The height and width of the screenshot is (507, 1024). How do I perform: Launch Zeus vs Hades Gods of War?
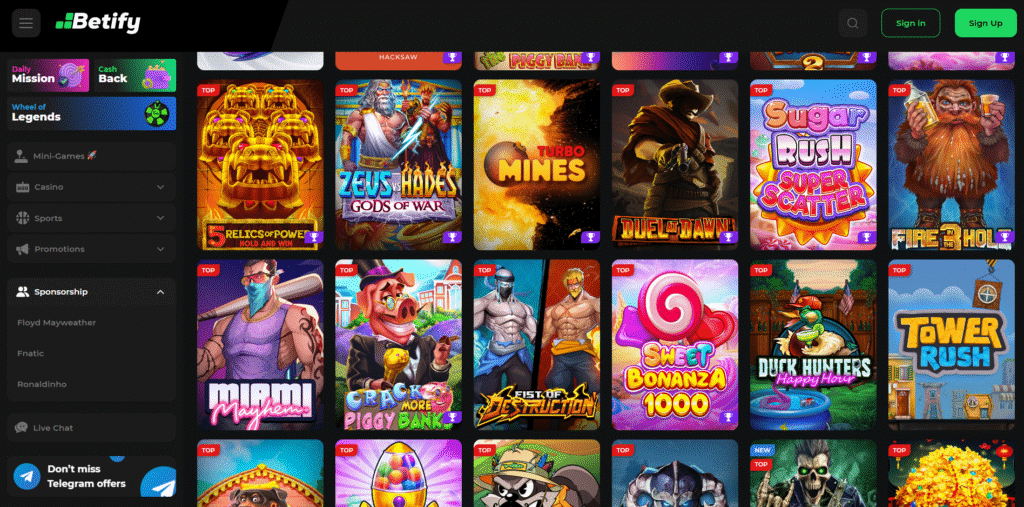(398, 165)
